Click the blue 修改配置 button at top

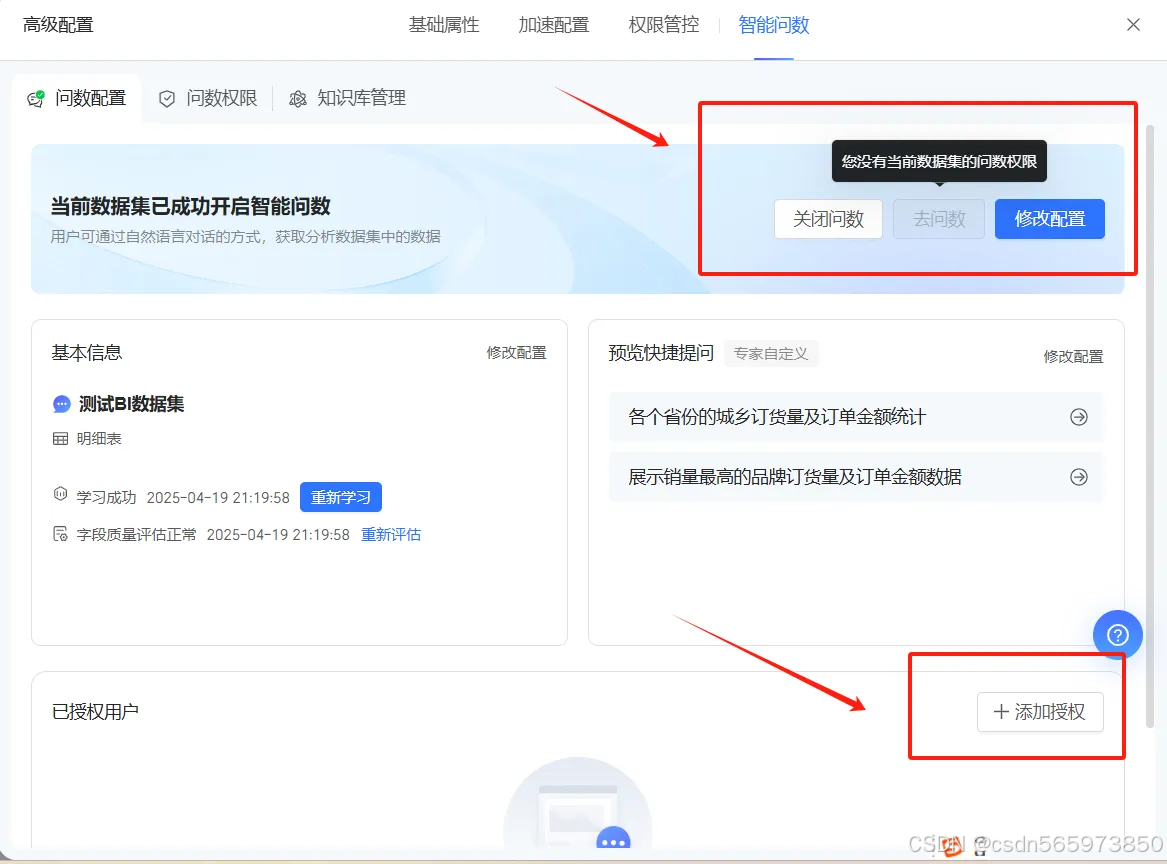point(1049,218)
